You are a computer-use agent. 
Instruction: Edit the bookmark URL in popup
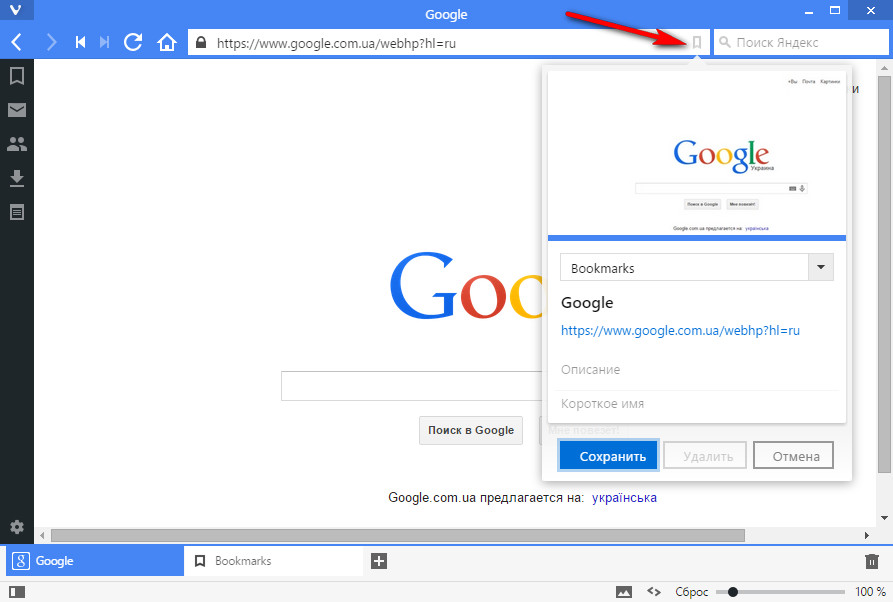coord(681,331)
